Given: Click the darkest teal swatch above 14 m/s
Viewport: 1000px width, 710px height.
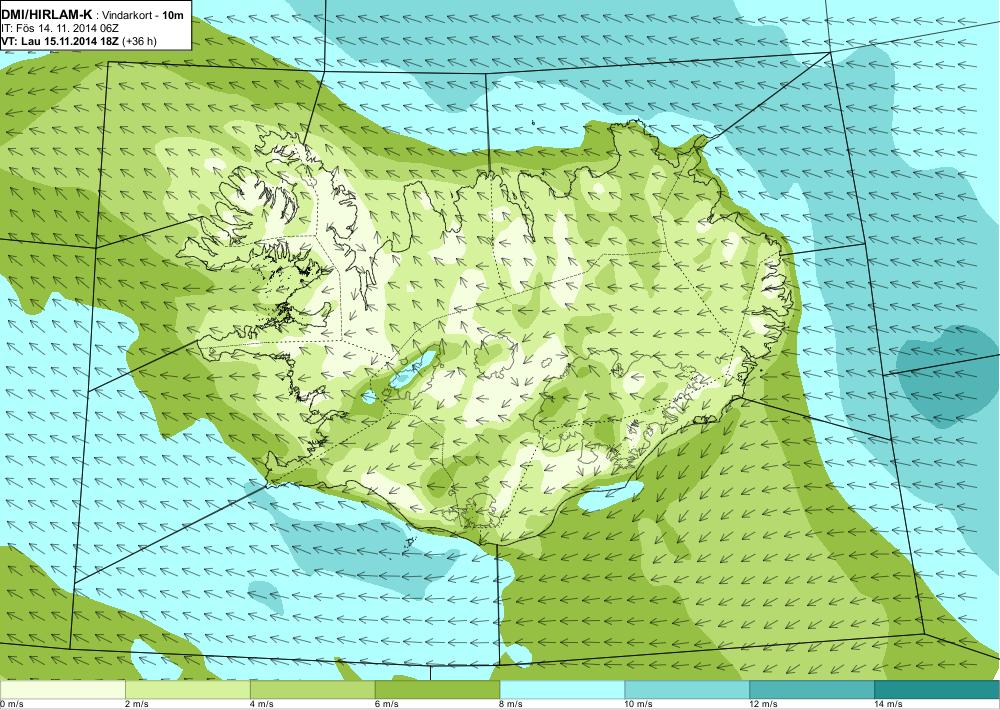Looking at the screenshot, I should 938,690.
